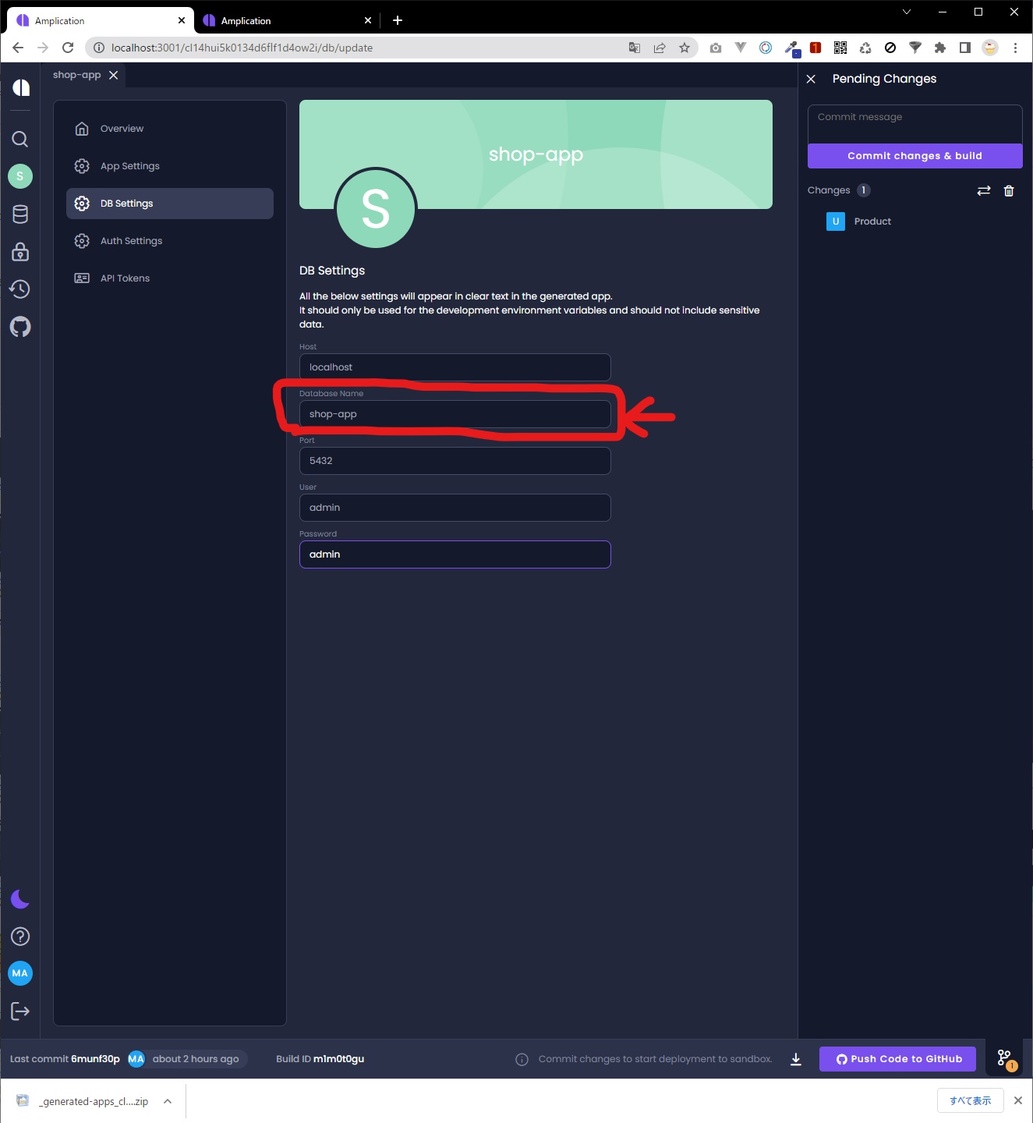
Task: Click the last commit ID 6munf30p
Action: (x=95, y=1059)
